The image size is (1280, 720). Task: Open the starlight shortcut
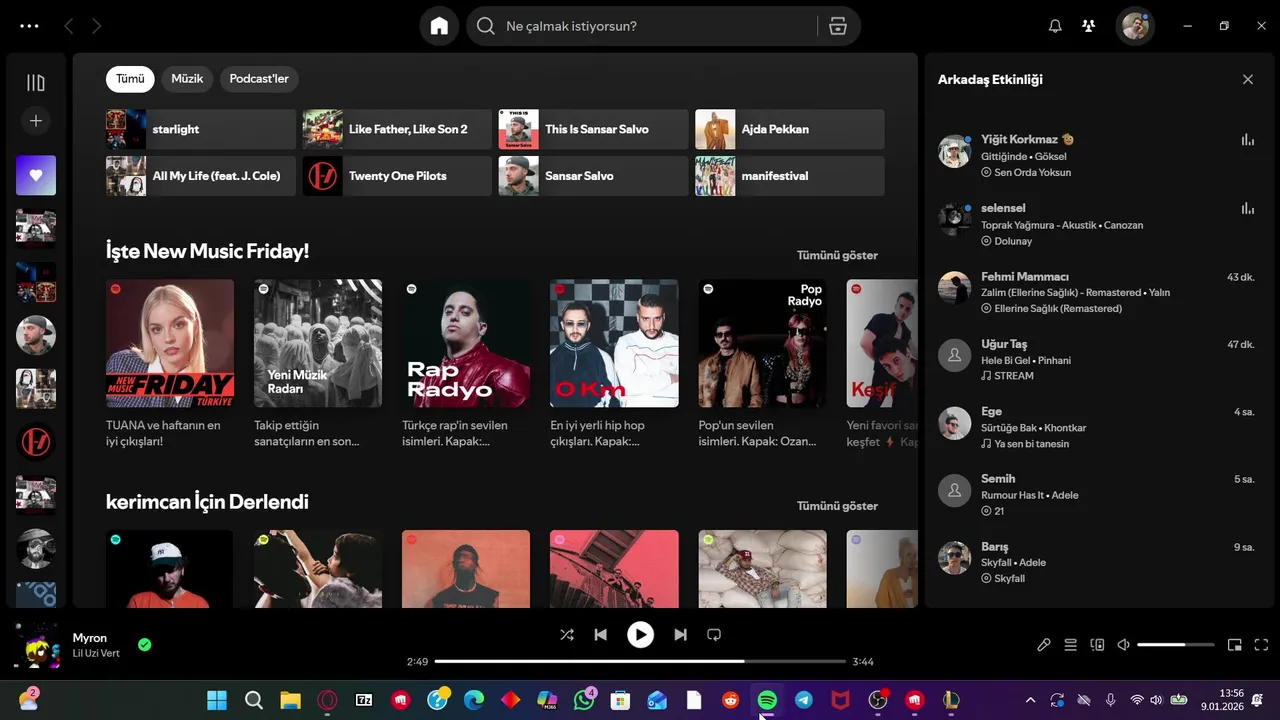201,129
